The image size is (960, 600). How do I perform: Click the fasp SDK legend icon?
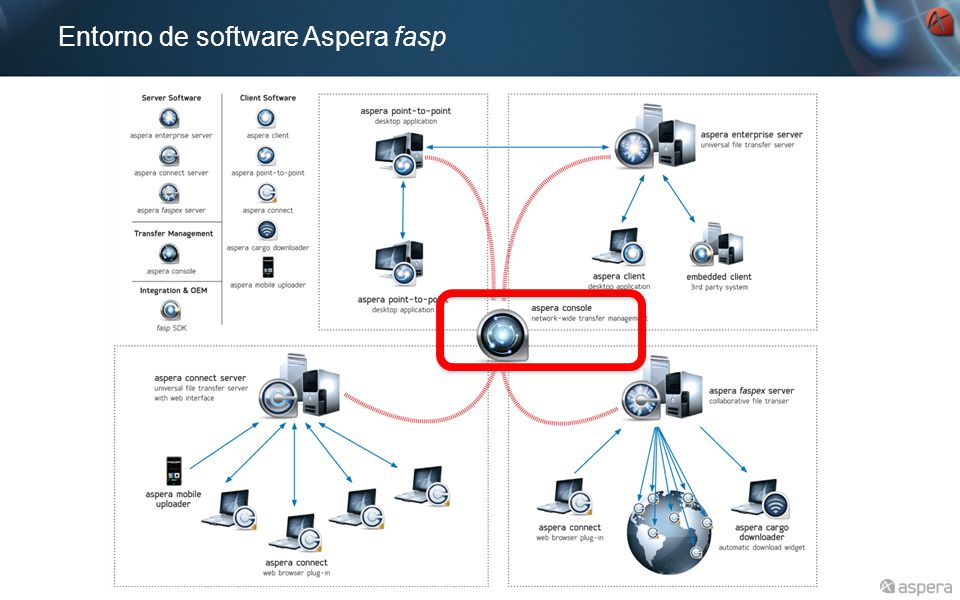coord(171,310)
